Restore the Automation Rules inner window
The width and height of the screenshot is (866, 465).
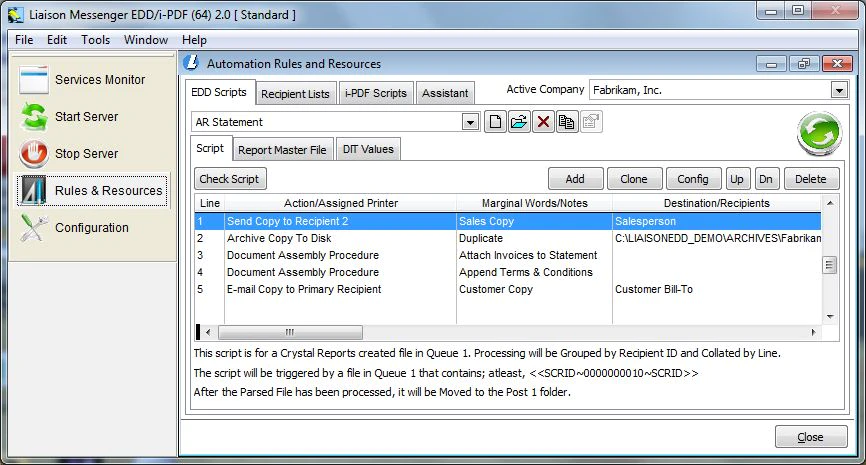pyautogui.click(x=804, y=64)
